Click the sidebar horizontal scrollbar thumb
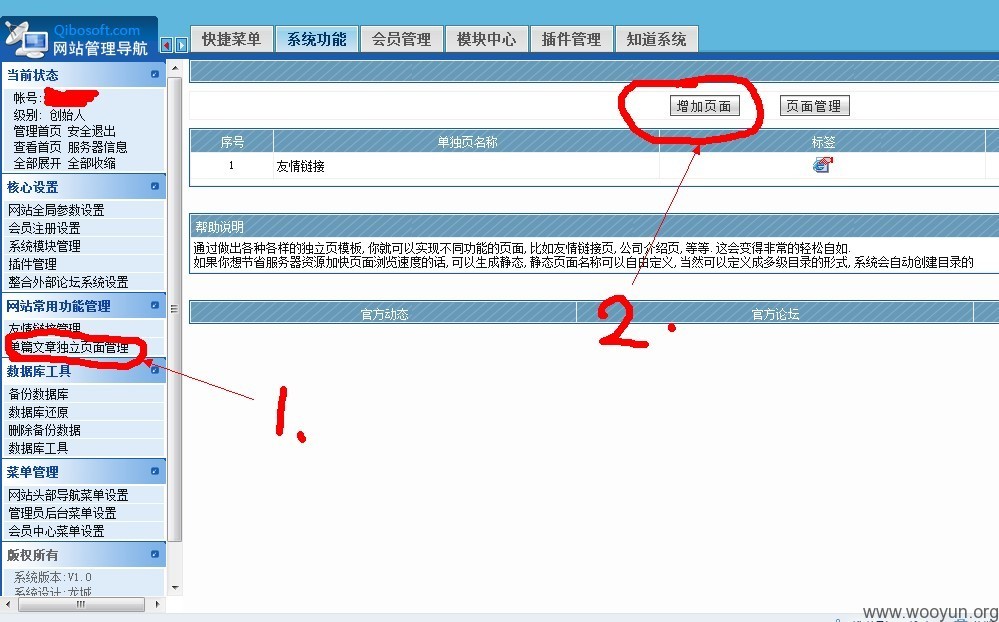Screen dimensions: 999x622 click(x=81, y=604)
